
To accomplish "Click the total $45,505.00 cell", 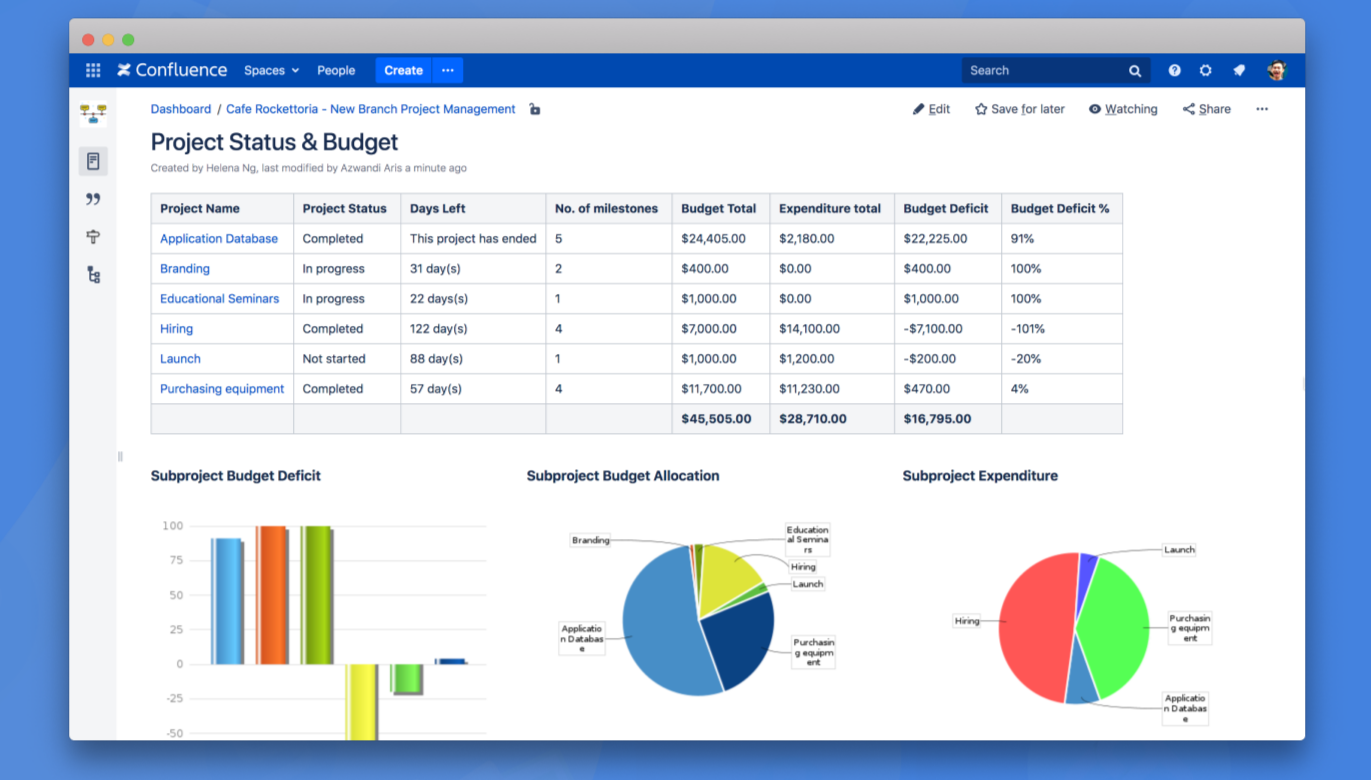I will (721, 419).
